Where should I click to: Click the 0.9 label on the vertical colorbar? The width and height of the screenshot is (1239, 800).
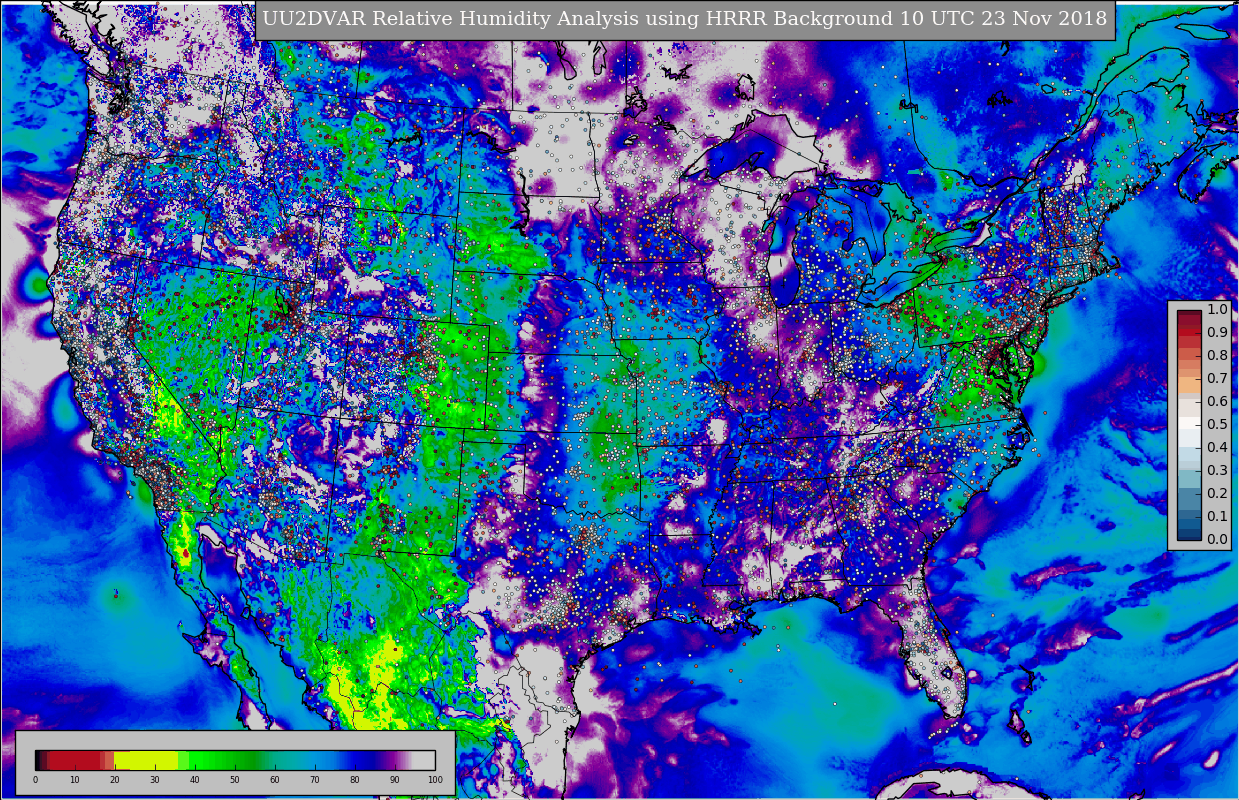(x=1217, y=333)
